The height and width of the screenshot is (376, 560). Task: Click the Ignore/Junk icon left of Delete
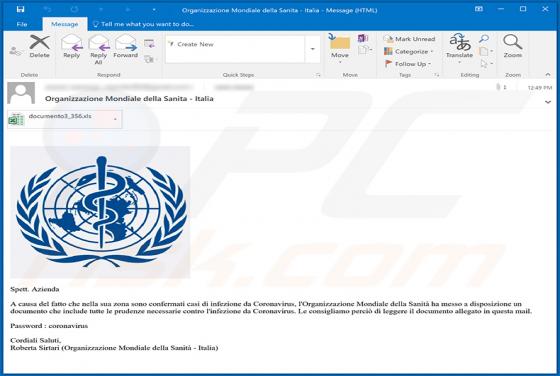[x=15, y=51]
